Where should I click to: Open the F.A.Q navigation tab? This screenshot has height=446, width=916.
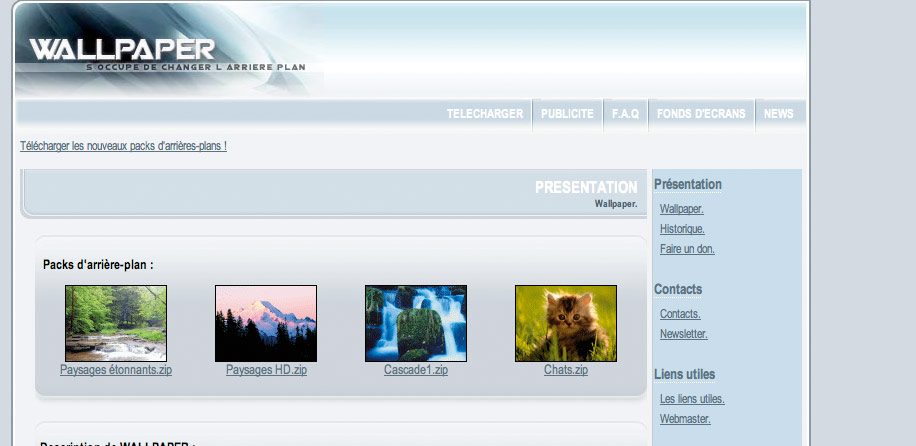(x=625, y=114)
